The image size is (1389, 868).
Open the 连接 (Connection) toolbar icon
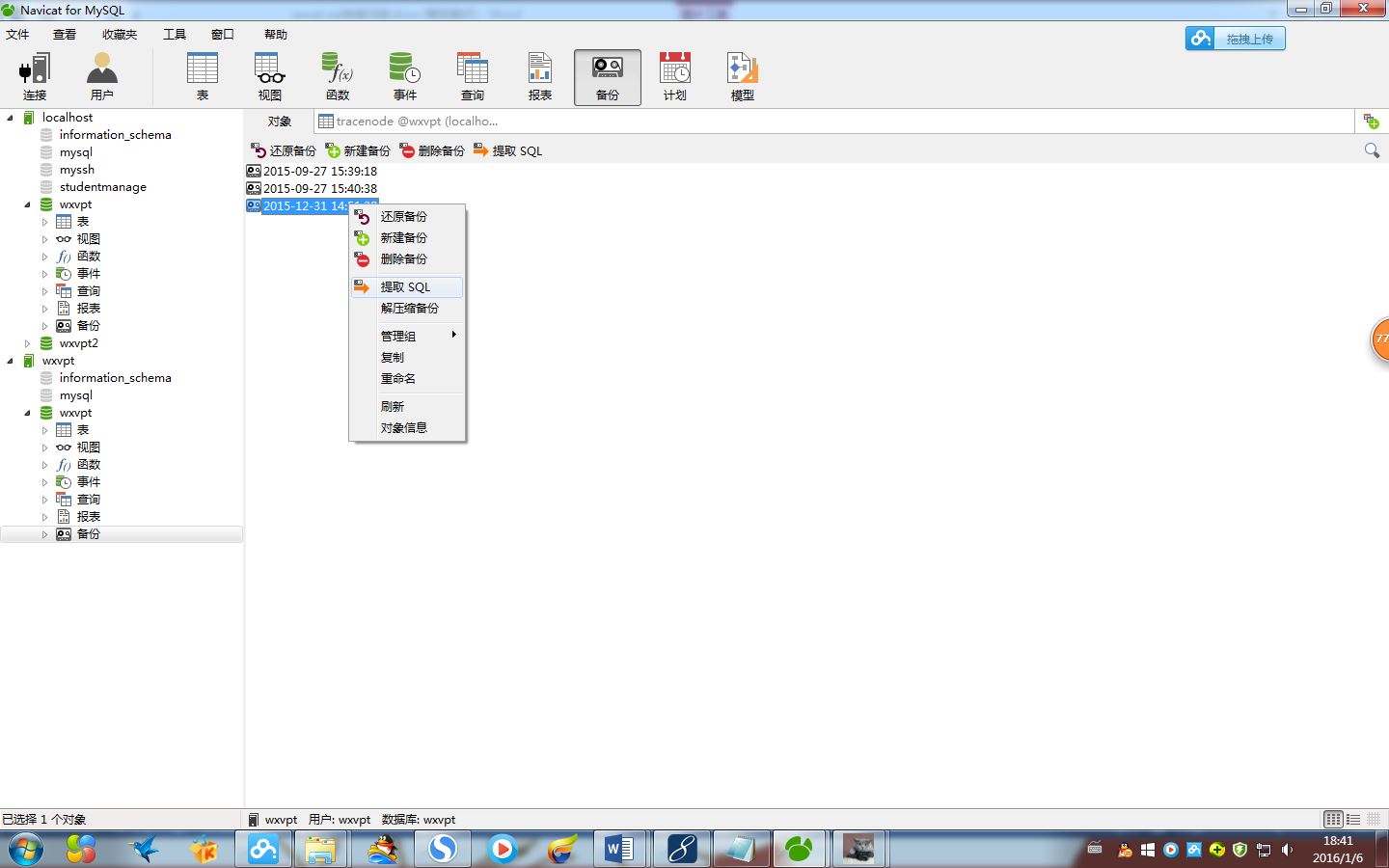pyautogui.click(x=35, y=76)
